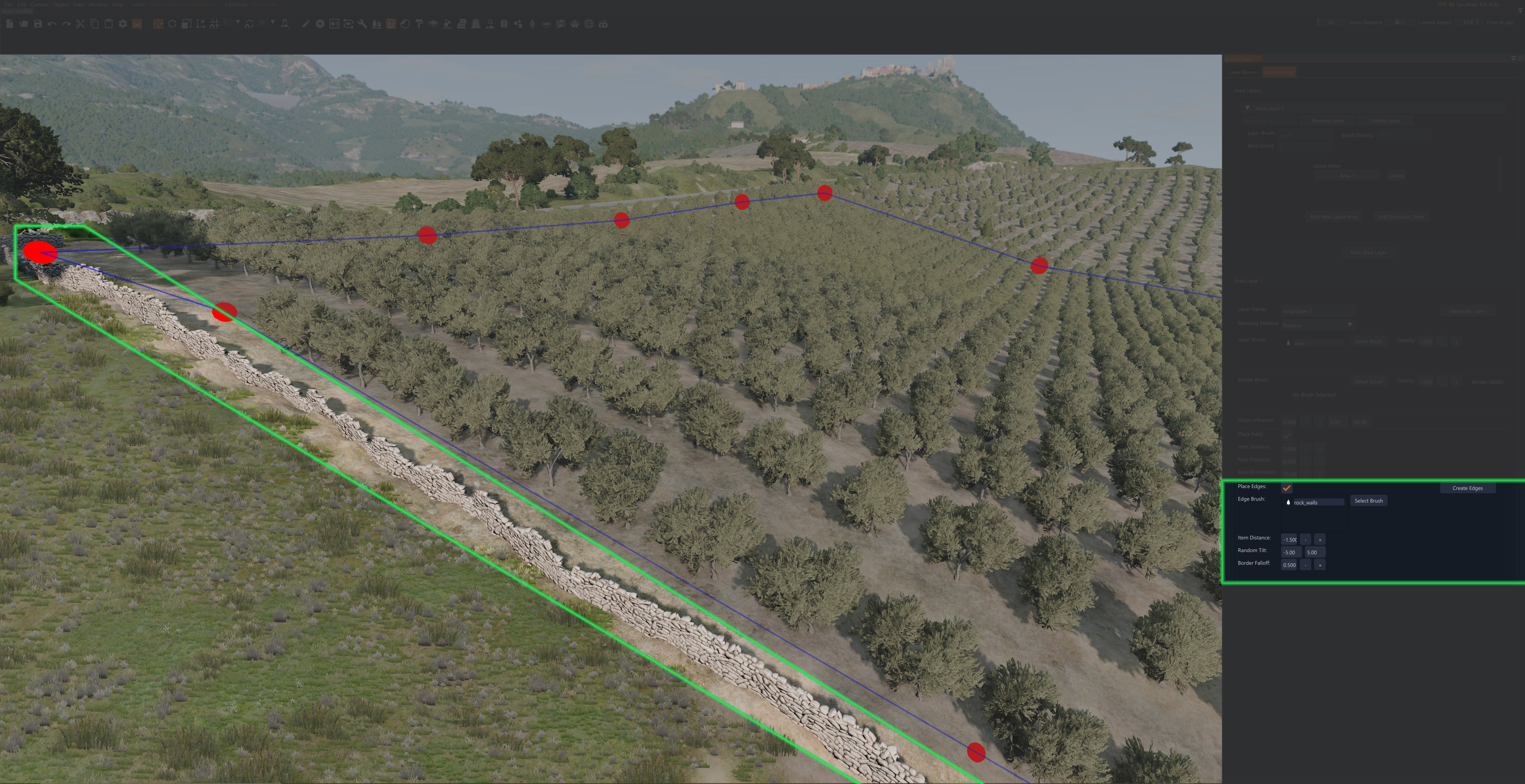Open the road tool icon
Image resolution: width=1525 pixels, height=784 pixels.
(x=475, y=24)
